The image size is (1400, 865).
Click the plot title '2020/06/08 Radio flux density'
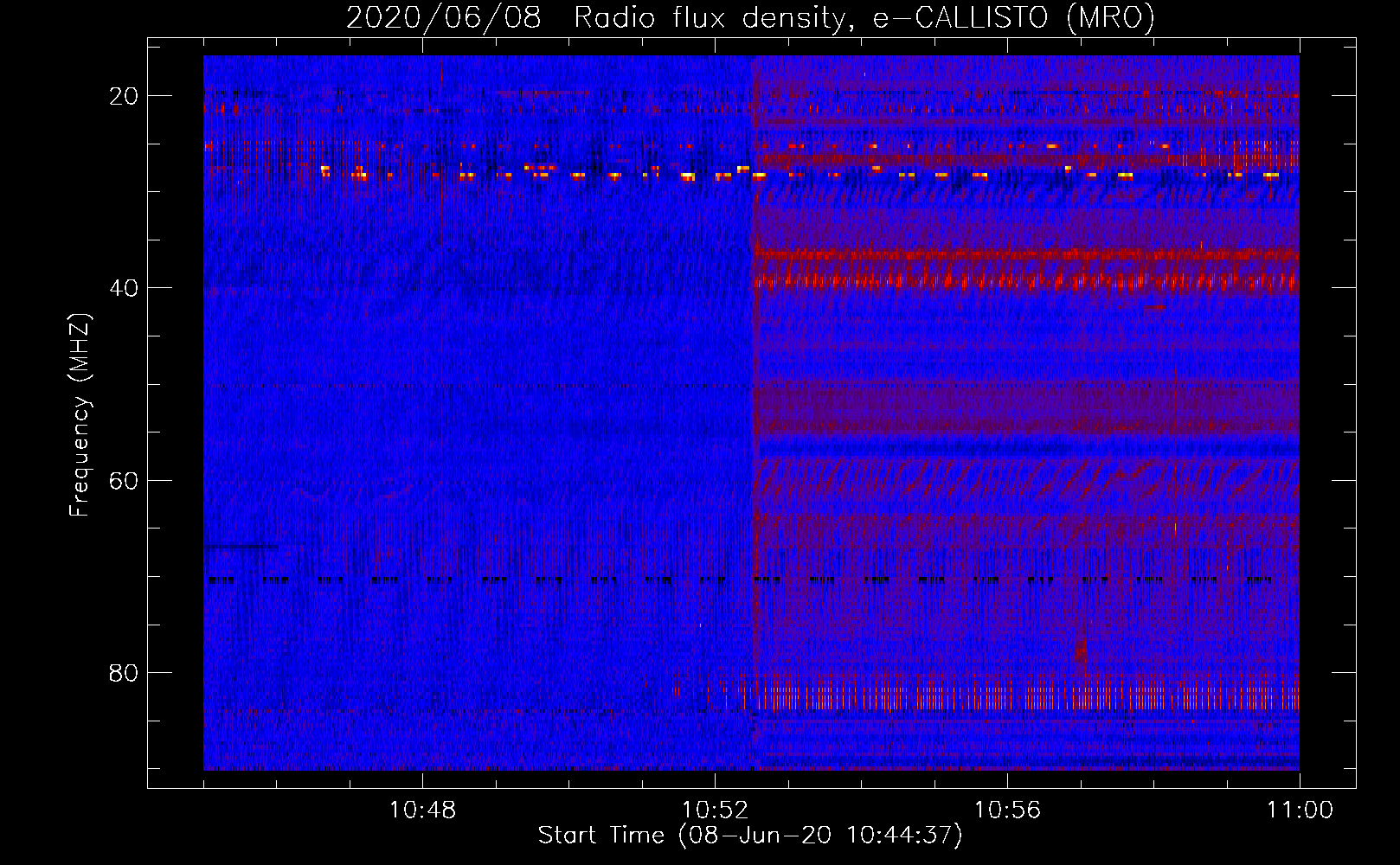pyautogui.click(x=750, y=17)
